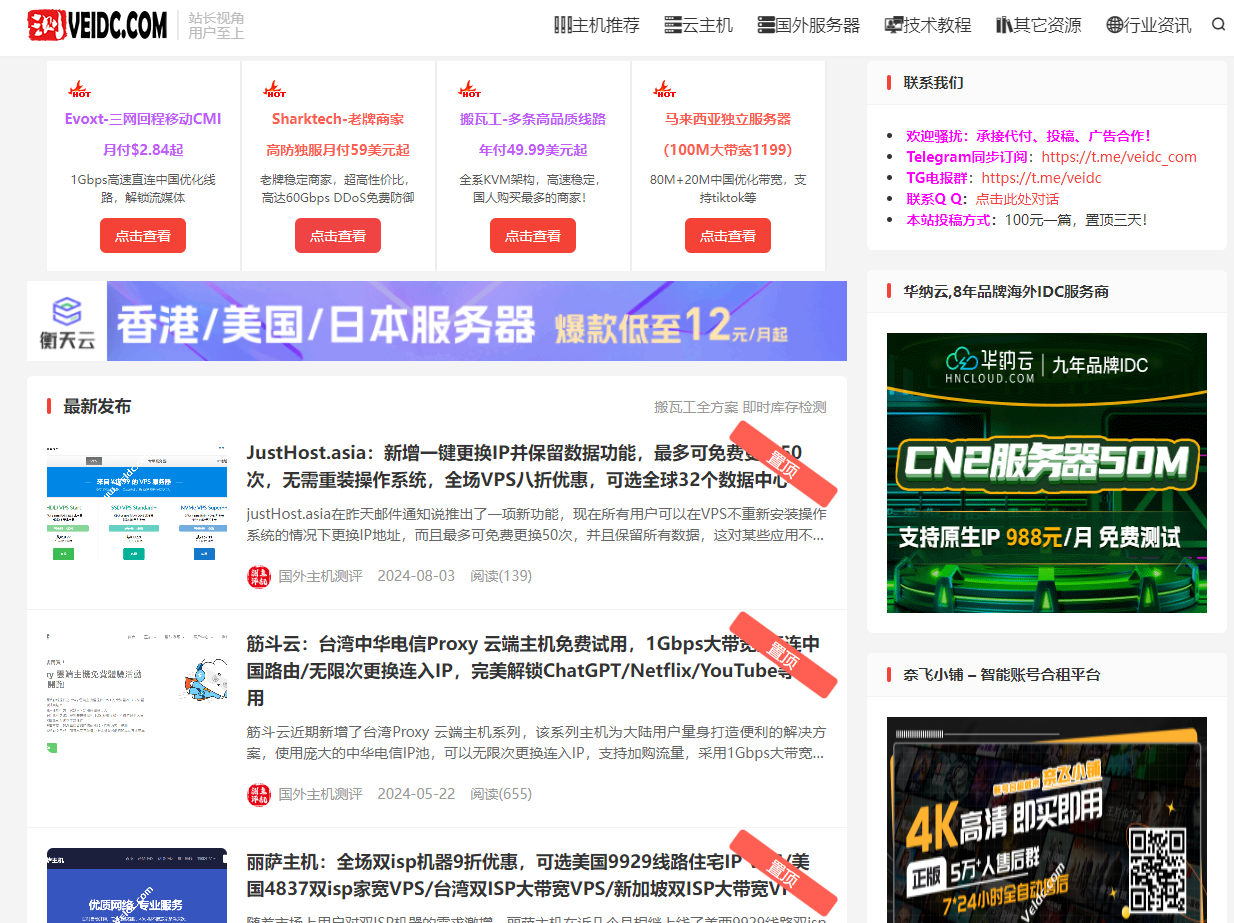The width and height of the screenshot is (1234, 923).
Task: Open the 其它资源 menu
Action: (x=1039, y=25)
